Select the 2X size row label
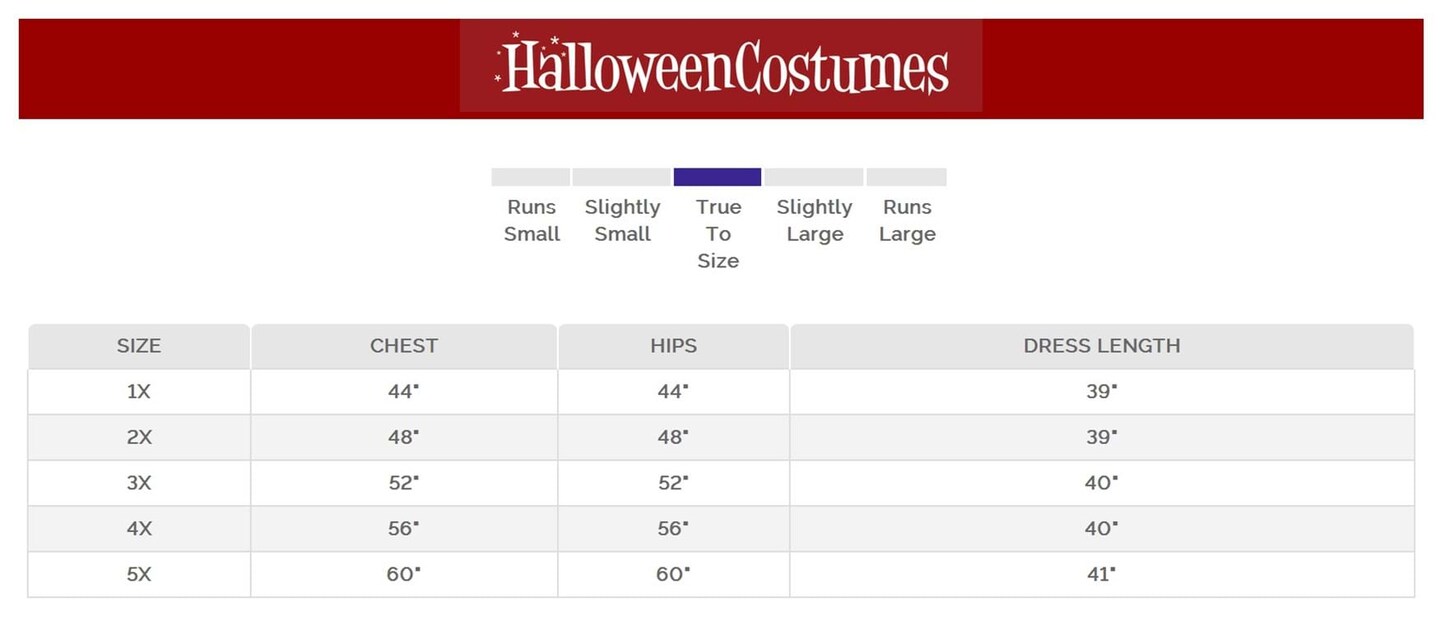1440x625 pixels. (139, 438)
